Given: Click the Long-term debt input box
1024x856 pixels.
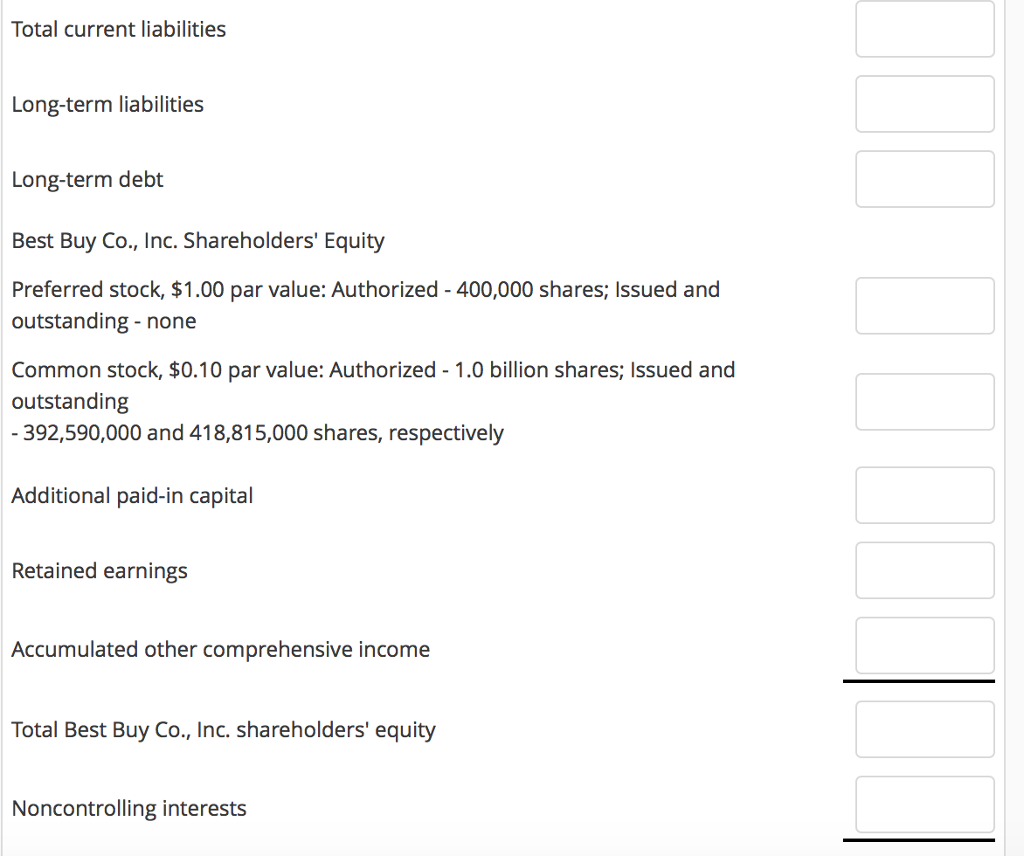Looking at the screenshot, I should pos(924,178).
